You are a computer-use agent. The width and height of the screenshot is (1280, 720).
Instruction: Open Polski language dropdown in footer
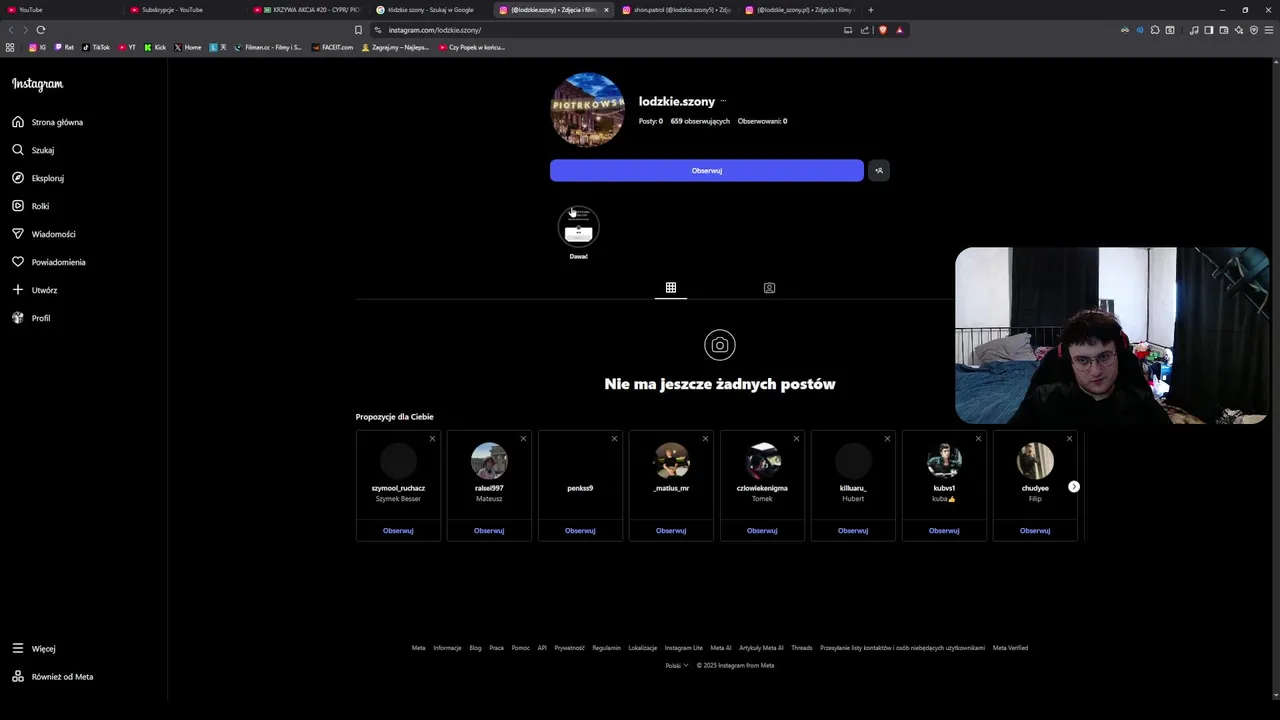click(x=677, y=666)
